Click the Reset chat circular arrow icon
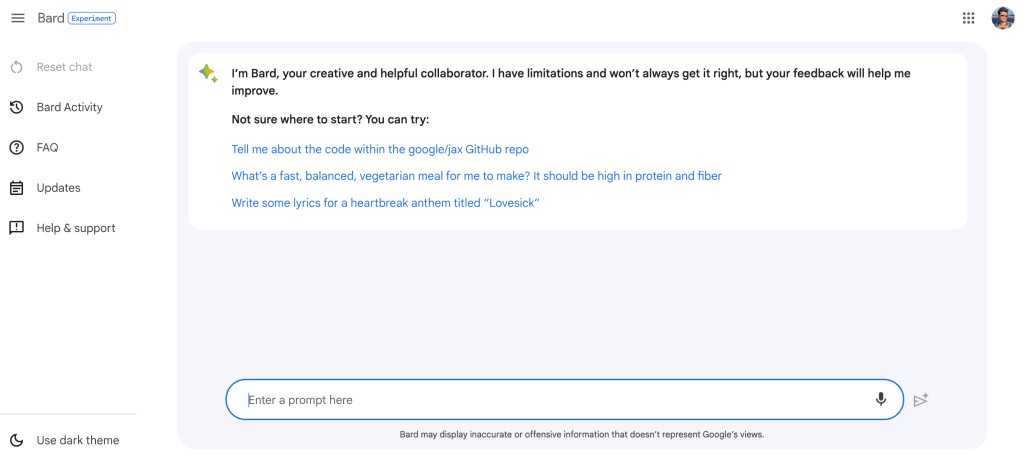This screenshot has height=459, width=1024. (17, 67)
